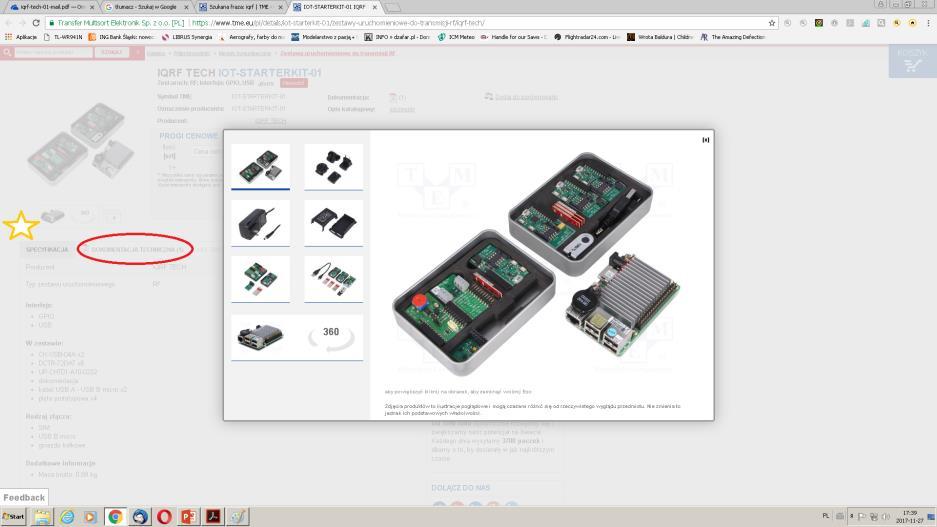This screenshot has width=937, height=527.
Task: Launch Internet Explorer from the taskbar
Action: [67, 517]
